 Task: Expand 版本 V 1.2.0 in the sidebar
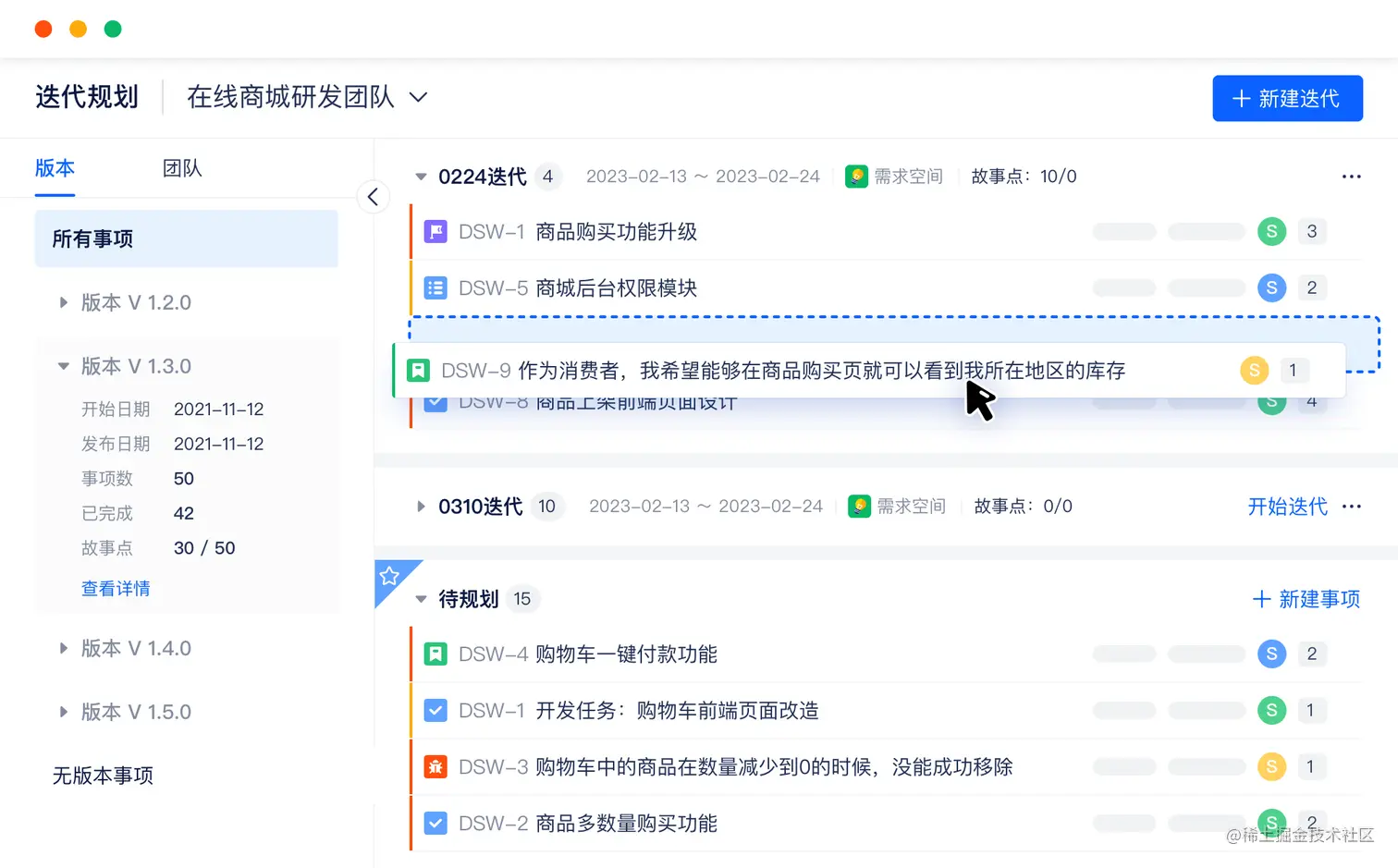63,302
